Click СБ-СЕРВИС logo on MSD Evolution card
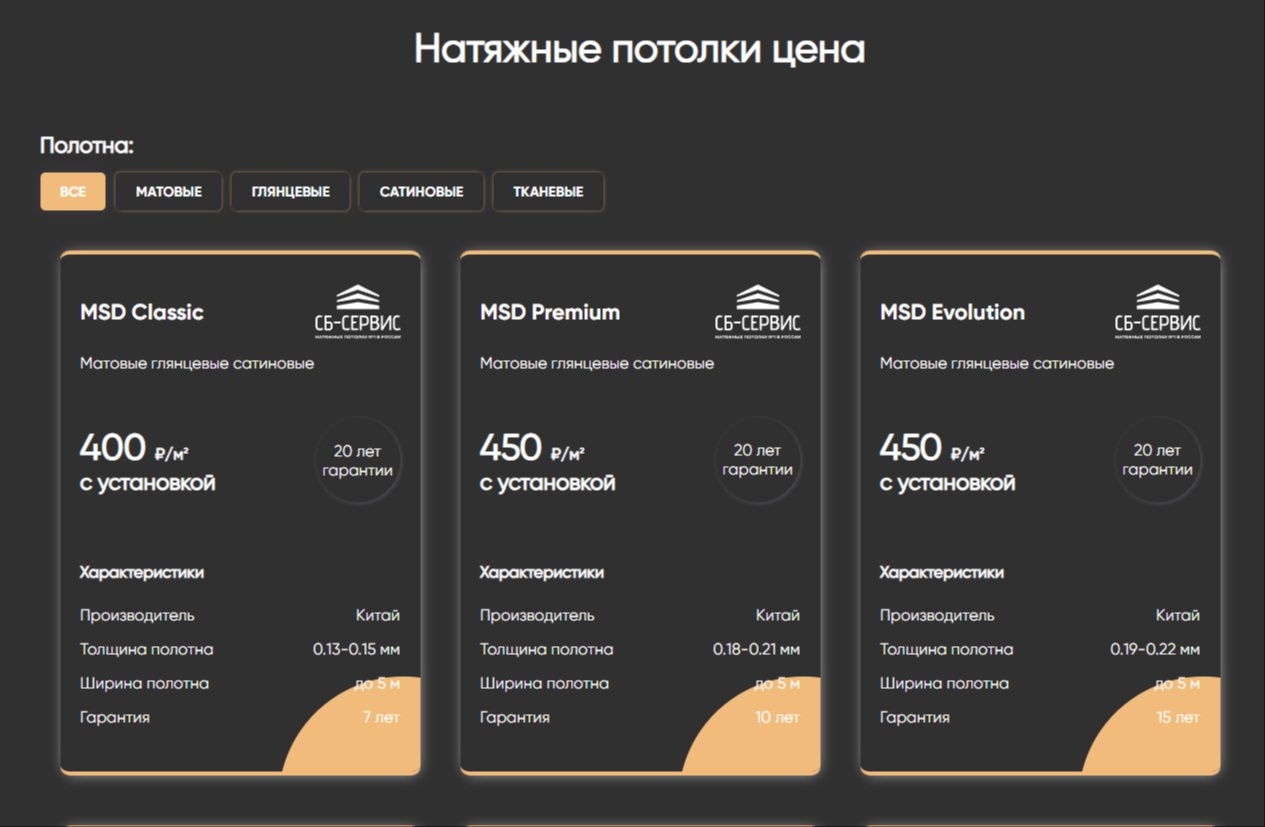Screen dimensions: 1265x827 pyautogui.click(x=1158, y=312)
